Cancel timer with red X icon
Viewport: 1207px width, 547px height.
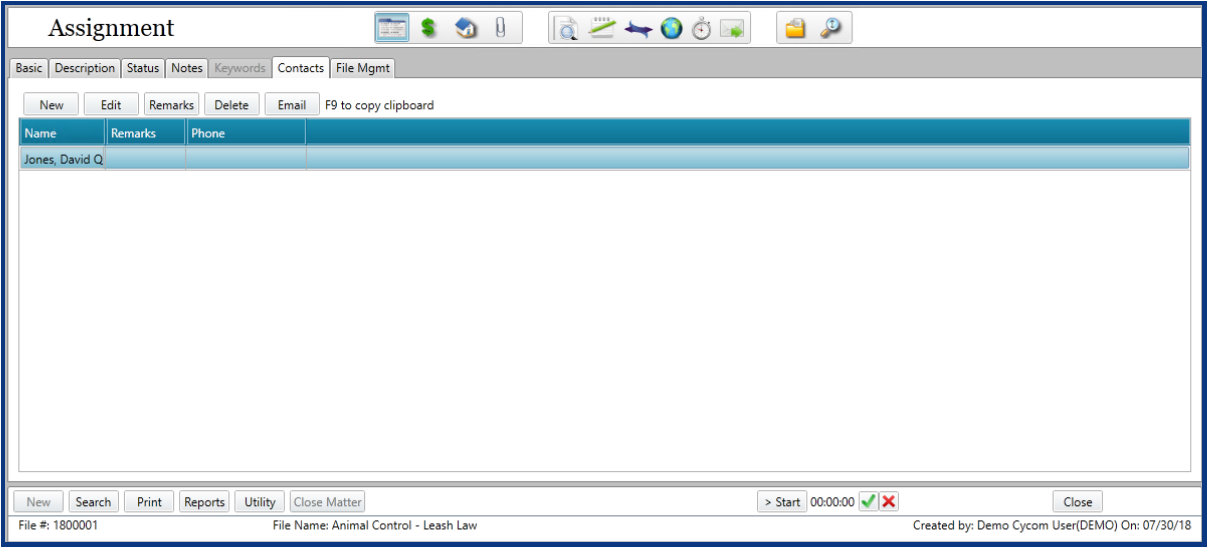pyautogui.click(x=888, y=502)
